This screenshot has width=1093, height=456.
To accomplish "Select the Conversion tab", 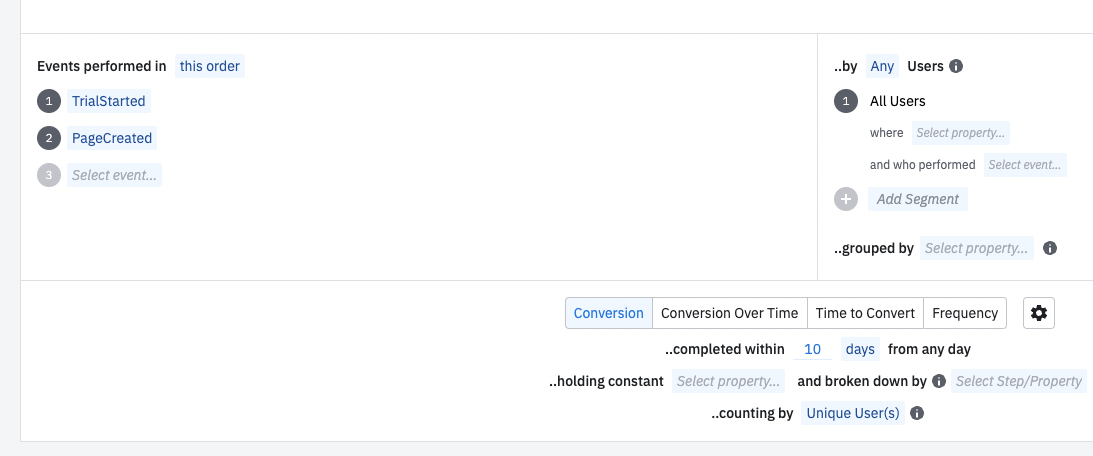I will point(609,313).
